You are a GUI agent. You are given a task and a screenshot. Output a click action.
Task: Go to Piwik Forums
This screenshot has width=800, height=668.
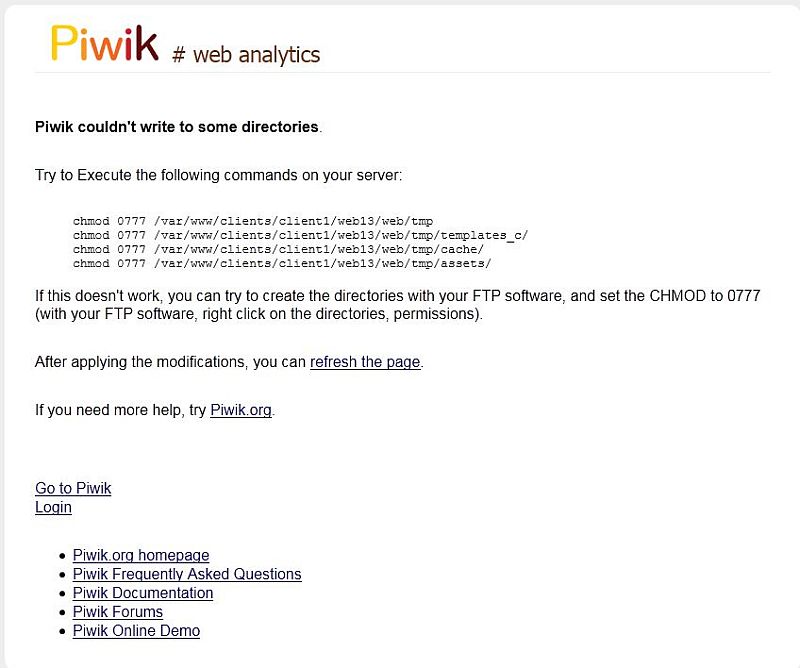[118, 612]
